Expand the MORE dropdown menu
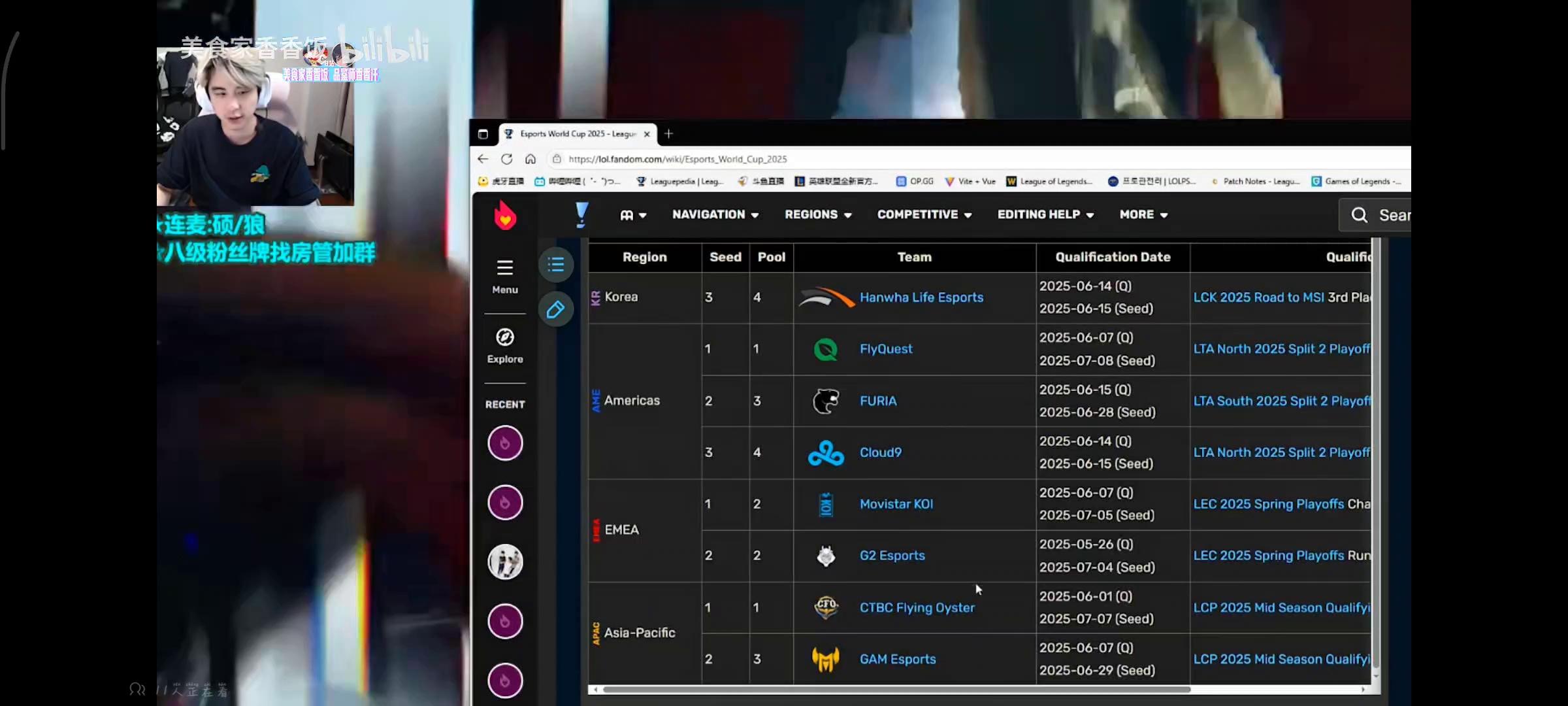The image size is (1568, 706). [x=1143, y=214]
